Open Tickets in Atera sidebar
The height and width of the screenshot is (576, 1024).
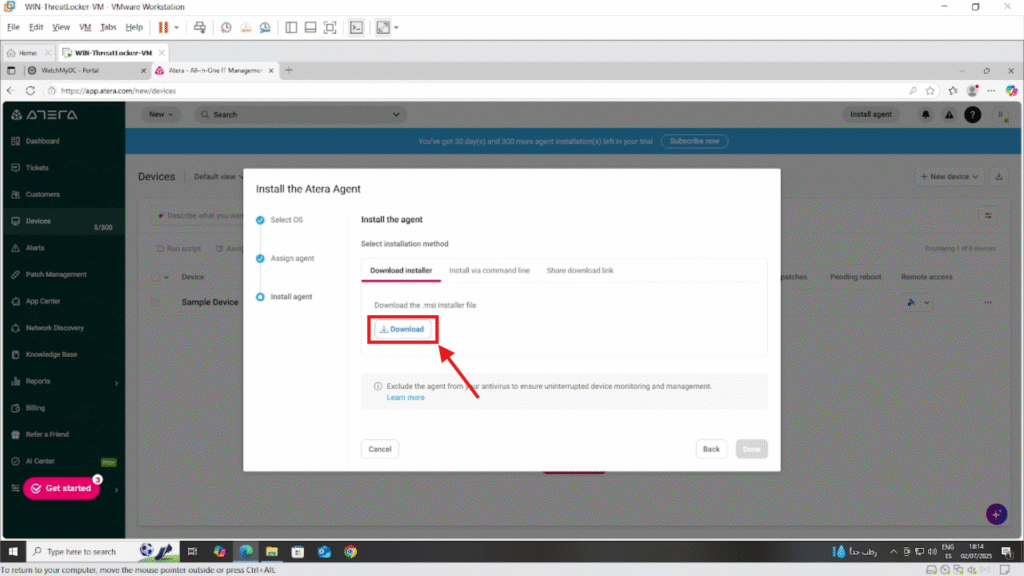point(37,168)
